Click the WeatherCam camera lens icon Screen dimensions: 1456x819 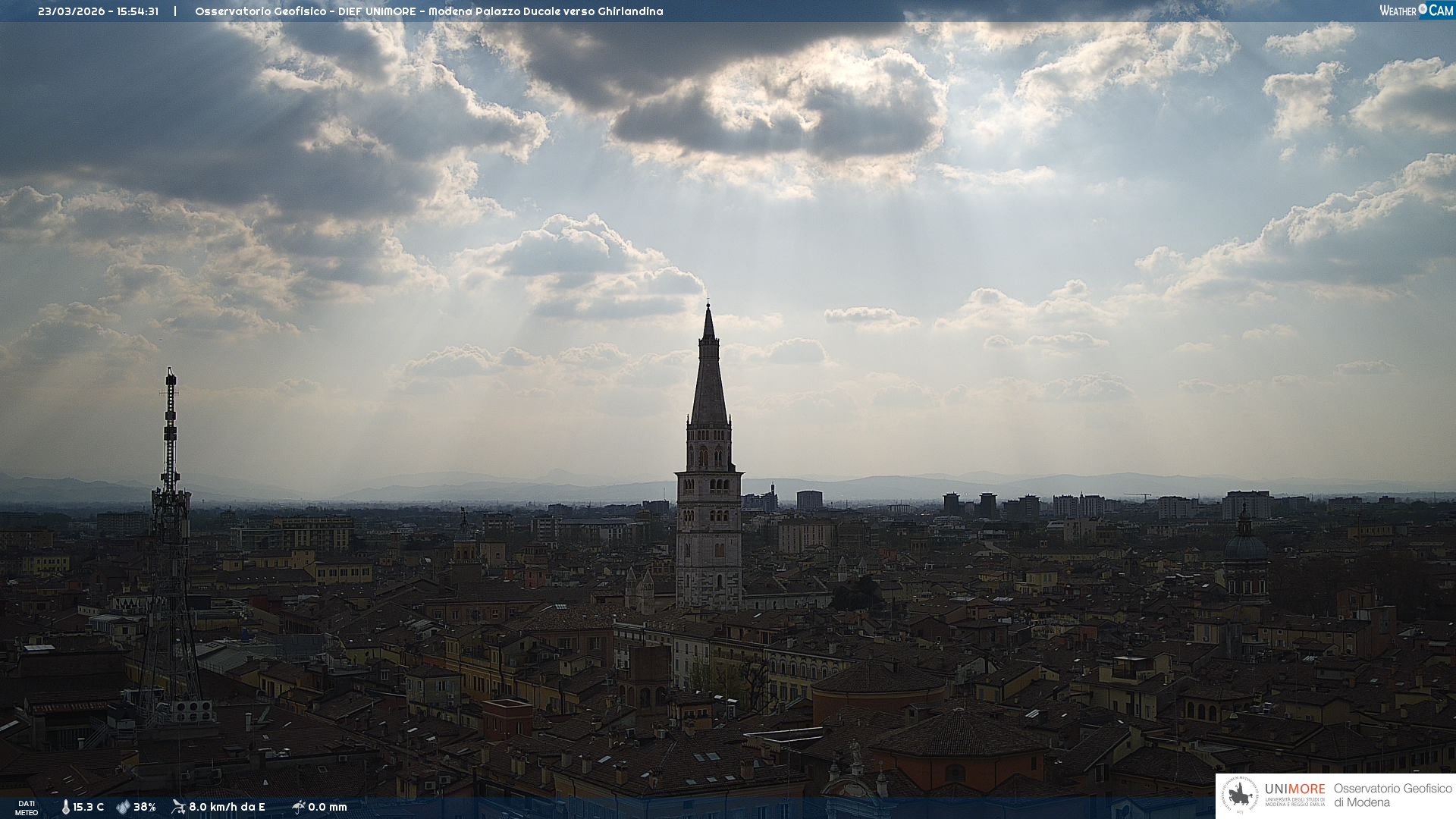tap(1423, 10)
